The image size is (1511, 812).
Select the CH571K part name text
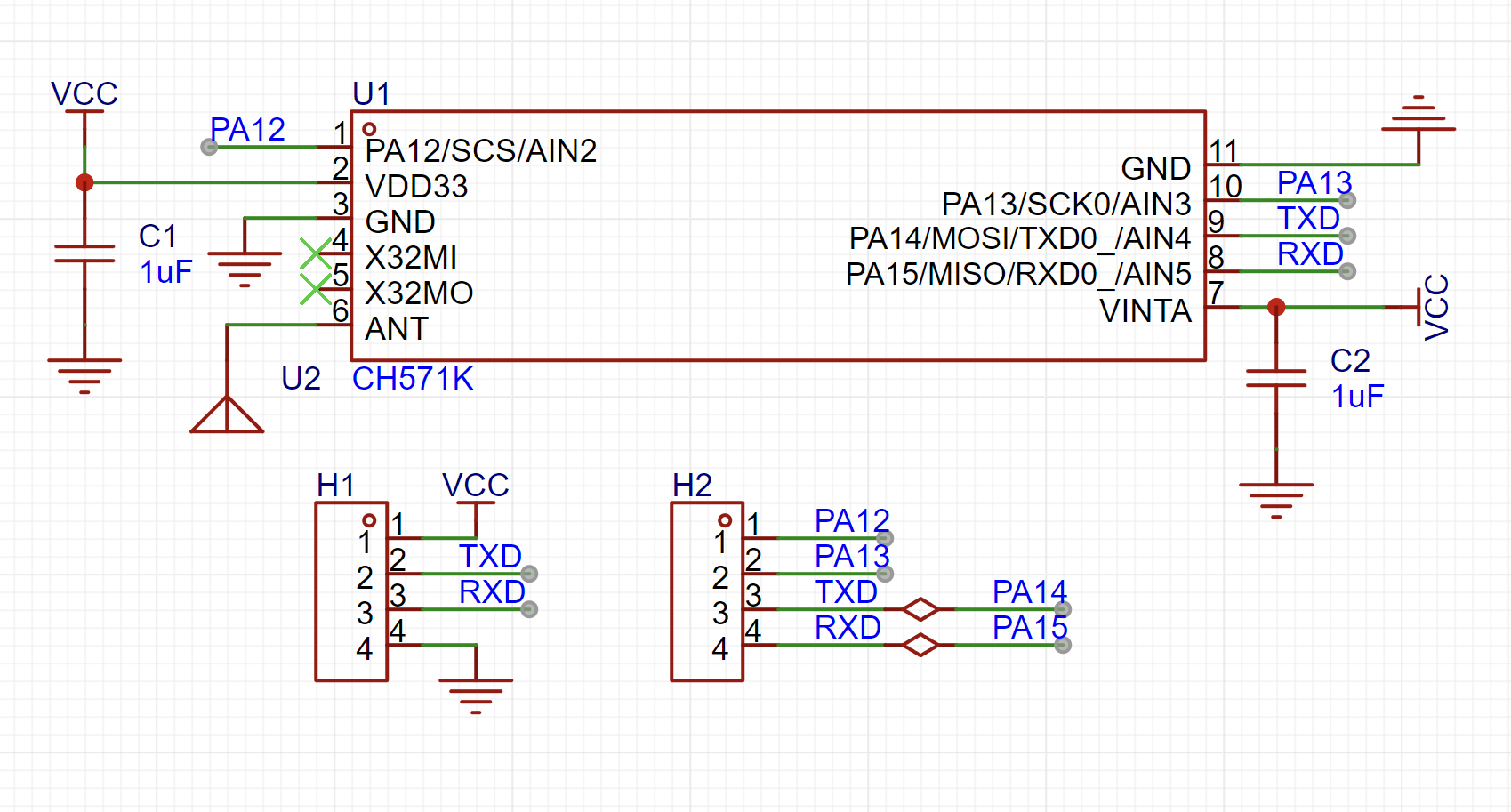click(x=413, y=379)
